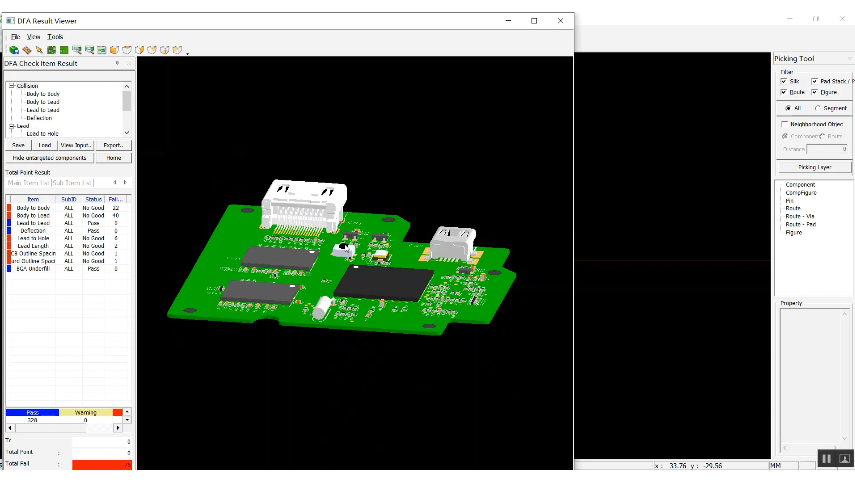Click the pencil pick icon in toolbar
This screenshot has width=855, height=482.
pyautogui.click(x=39, y=50)
